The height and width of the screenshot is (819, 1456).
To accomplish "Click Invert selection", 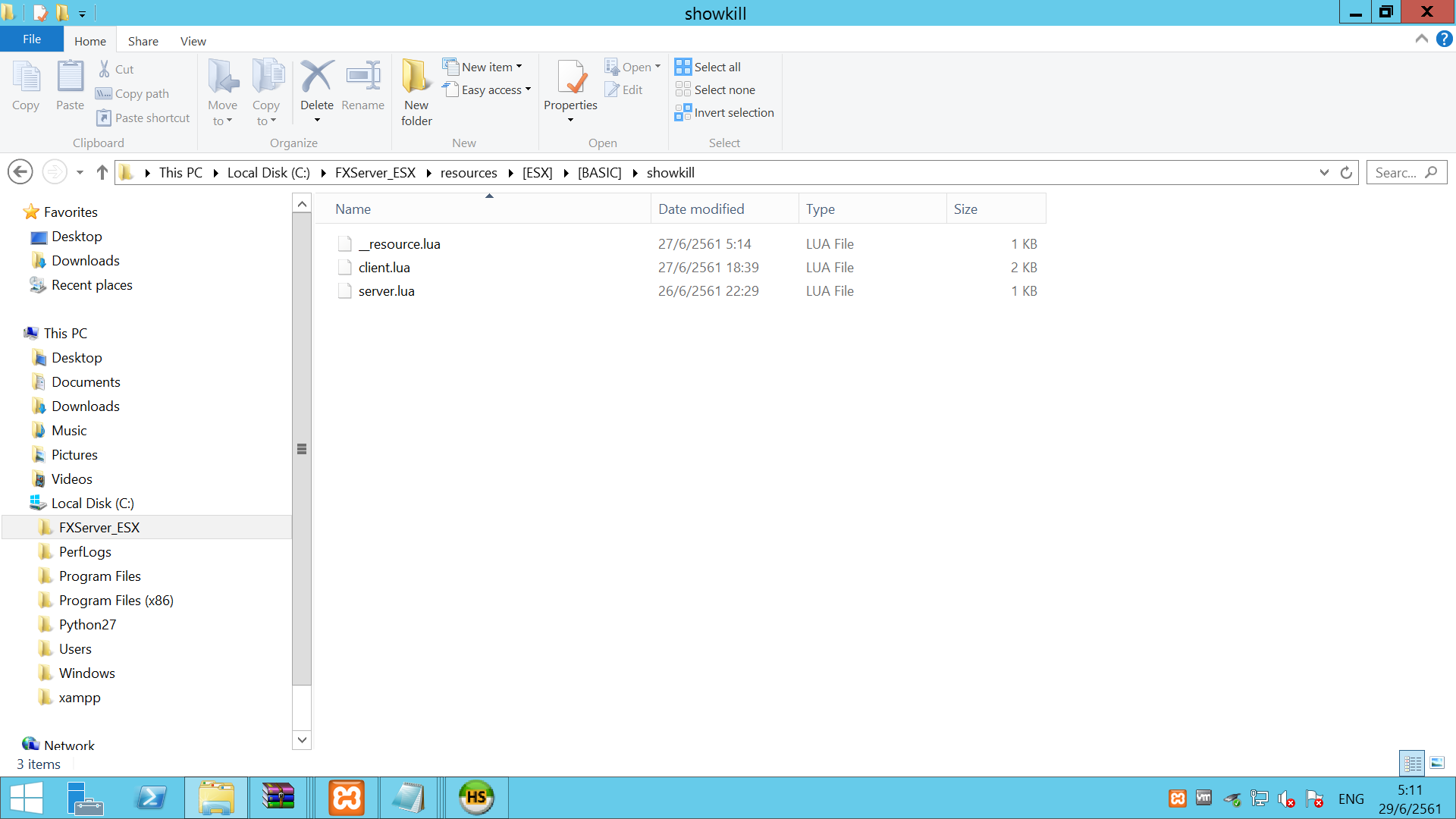I will click(x=724, y=112).
